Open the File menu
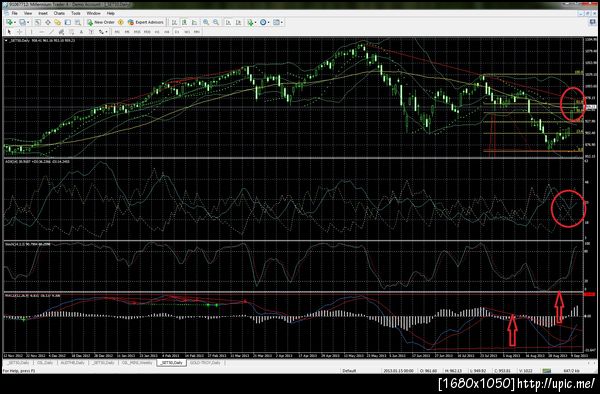Image resolution: width=600 pixels, height=394 pixels. pos(15,13)
